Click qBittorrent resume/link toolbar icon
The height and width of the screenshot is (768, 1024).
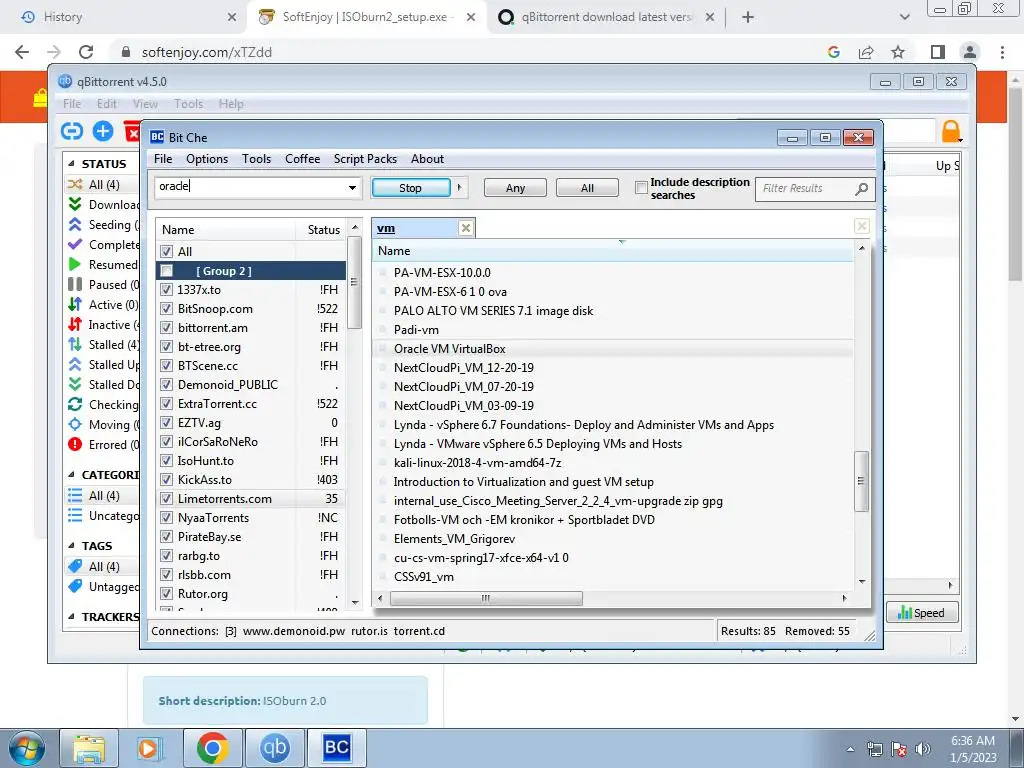(72, 131)
